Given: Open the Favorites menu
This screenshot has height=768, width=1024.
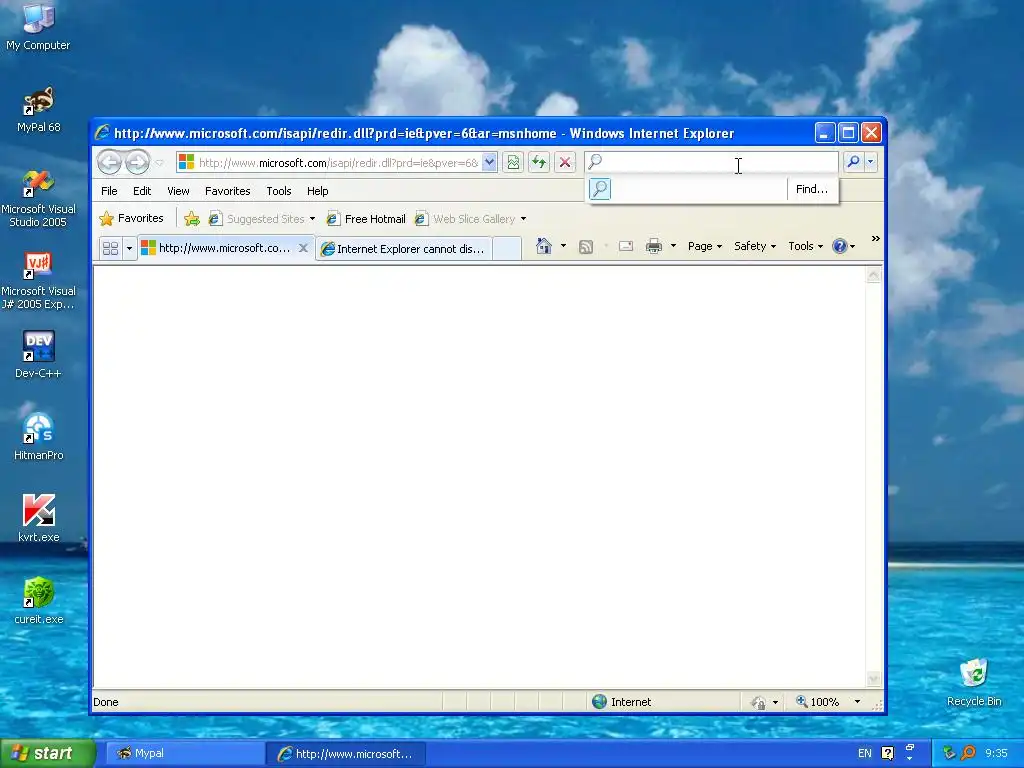Looking at the screenshot, I should pos(227,191).
